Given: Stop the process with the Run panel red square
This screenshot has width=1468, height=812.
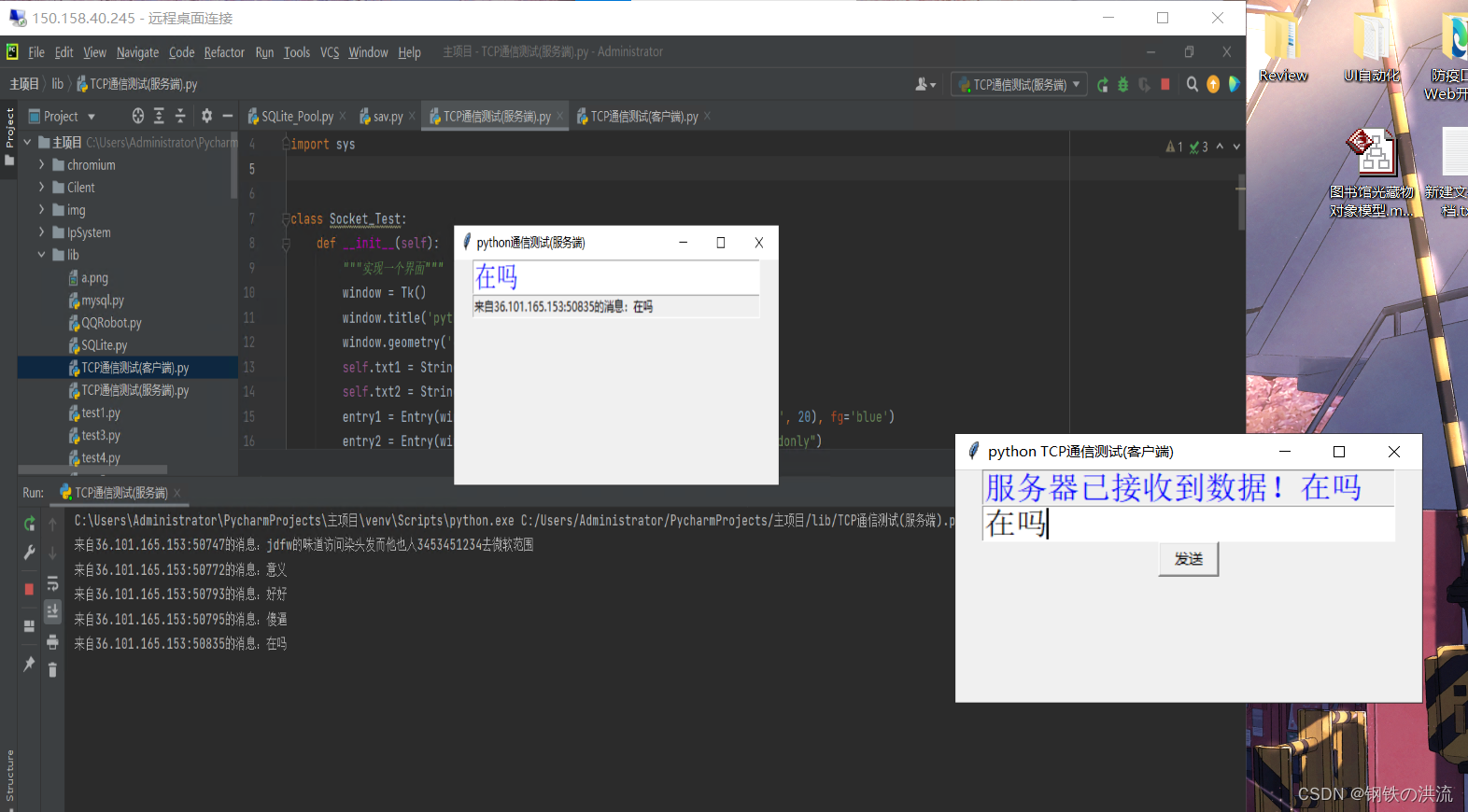Looking at the screenshot, I should tap(29, 589).
